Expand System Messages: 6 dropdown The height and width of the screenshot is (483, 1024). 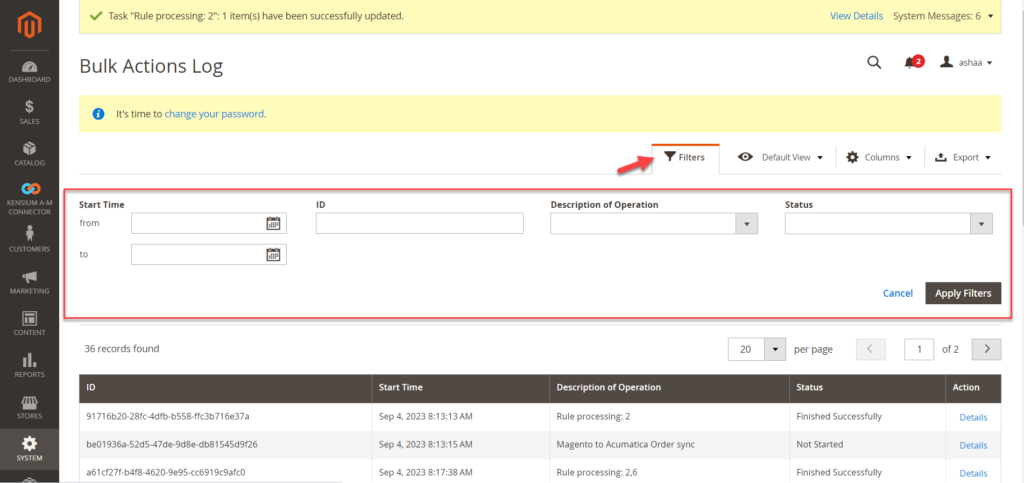(942, 16)
